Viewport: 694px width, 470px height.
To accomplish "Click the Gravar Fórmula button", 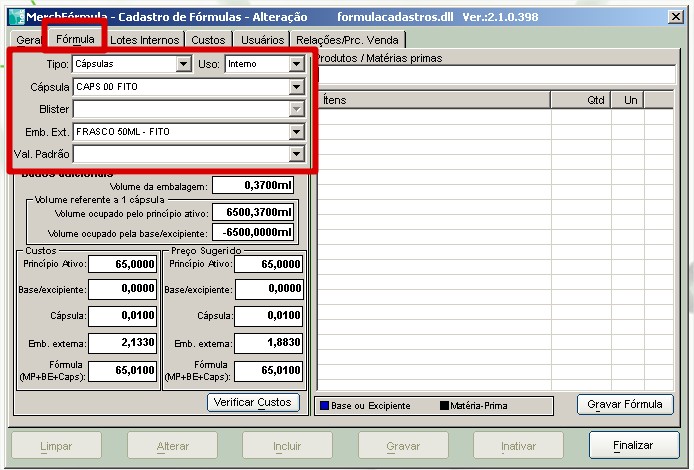I will pos(625,404).
